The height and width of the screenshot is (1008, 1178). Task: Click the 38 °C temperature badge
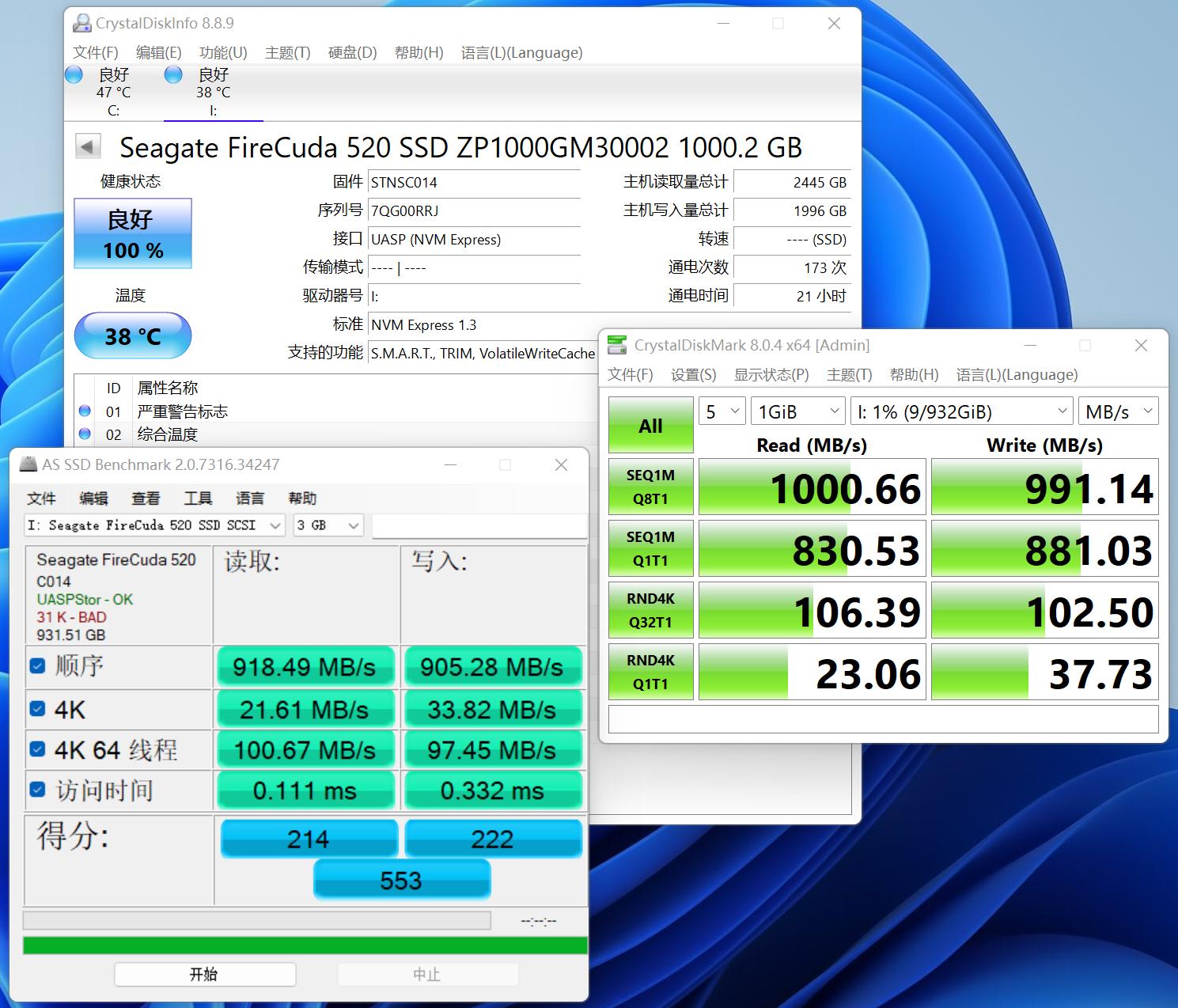coord(132,335)
